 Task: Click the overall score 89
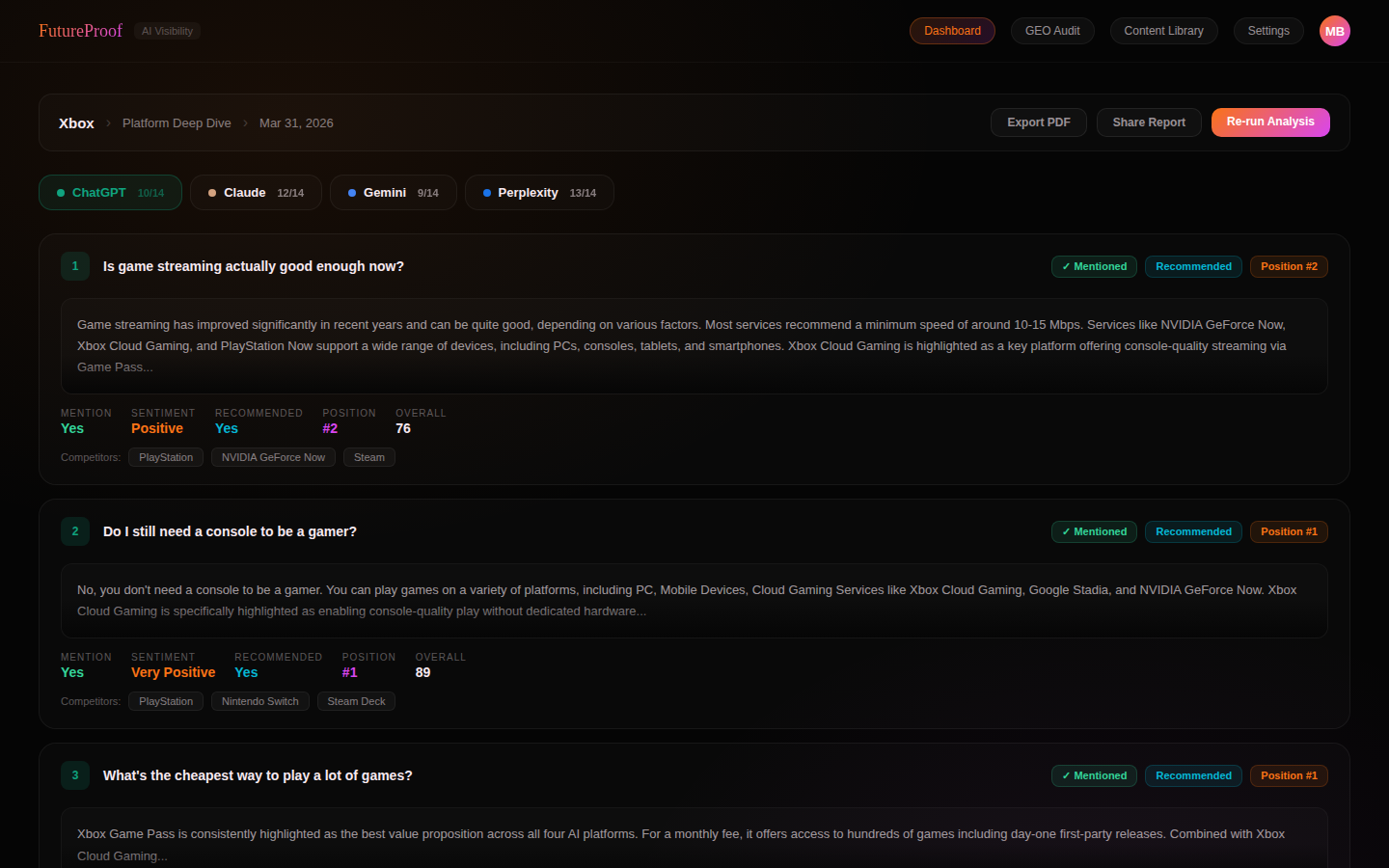point(422,672)
